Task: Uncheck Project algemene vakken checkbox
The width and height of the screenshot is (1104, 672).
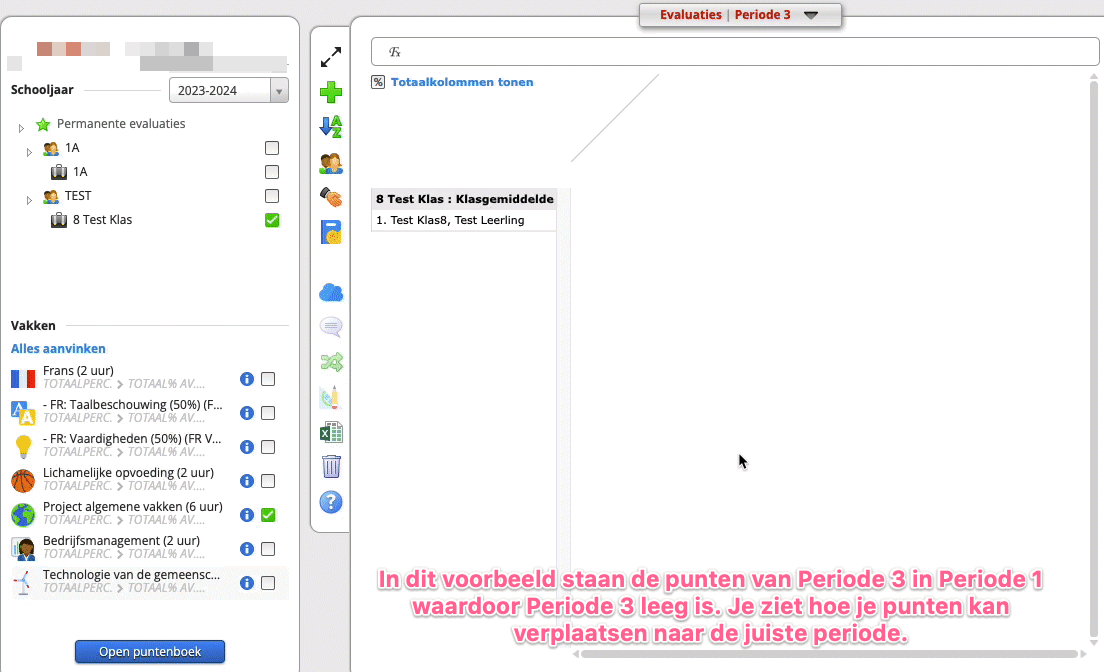Action: [x=268, y=515]
